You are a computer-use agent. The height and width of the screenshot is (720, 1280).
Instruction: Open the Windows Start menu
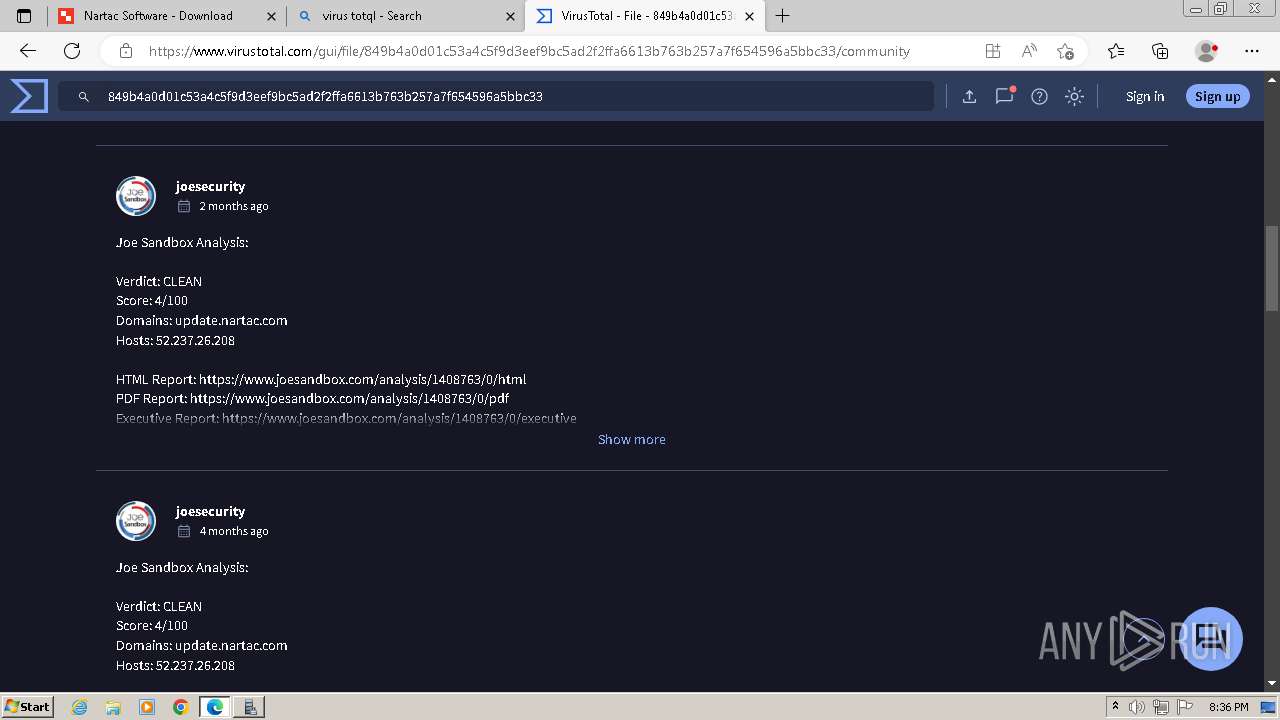pos(27,706)
